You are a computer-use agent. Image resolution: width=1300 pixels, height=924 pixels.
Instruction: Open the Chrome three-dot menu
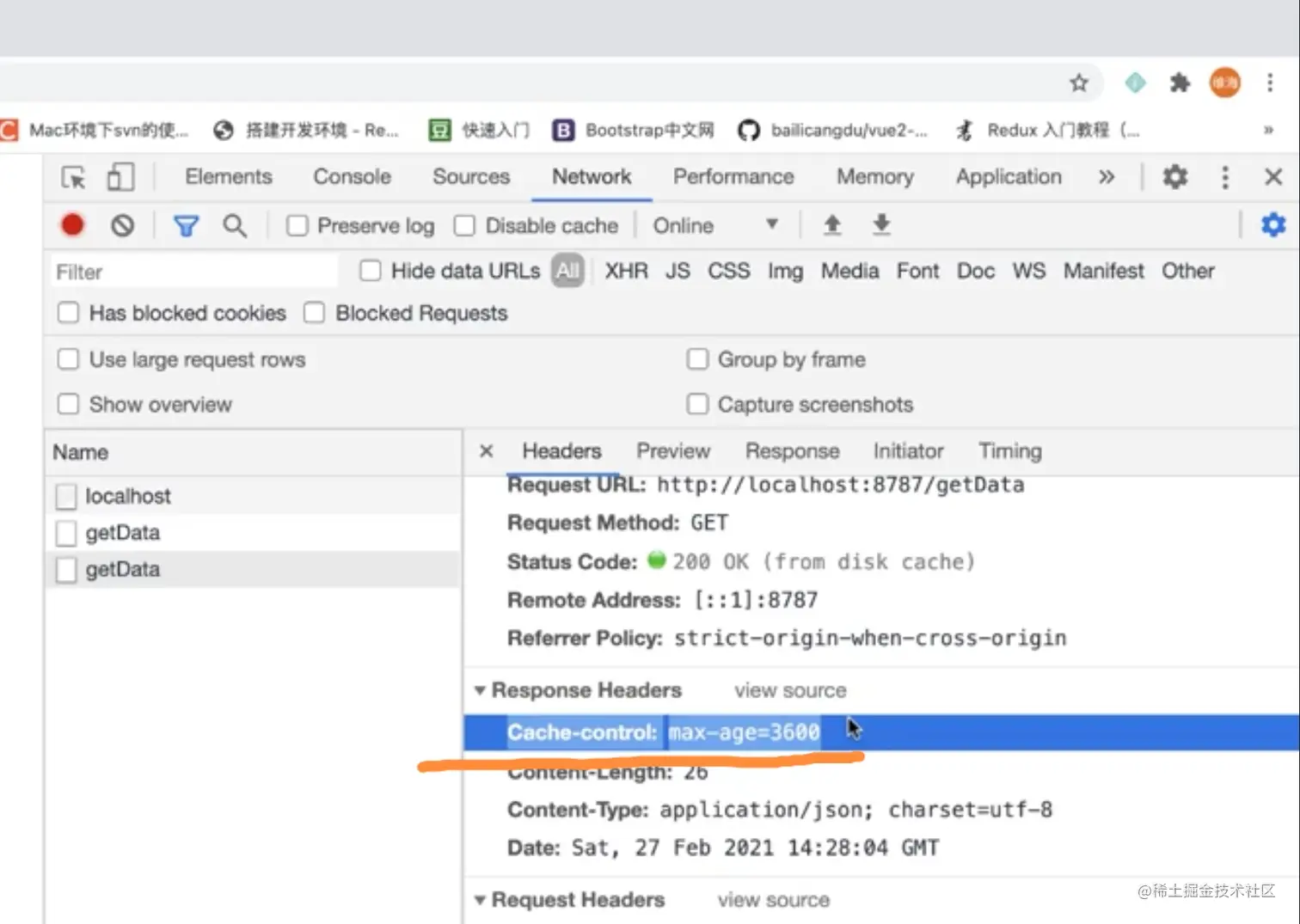tap(1270, 83)
